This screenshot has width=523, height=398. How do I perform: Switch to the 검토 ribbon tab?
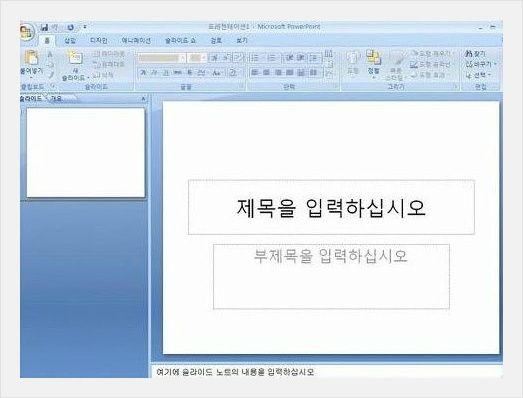click(216, 40)
